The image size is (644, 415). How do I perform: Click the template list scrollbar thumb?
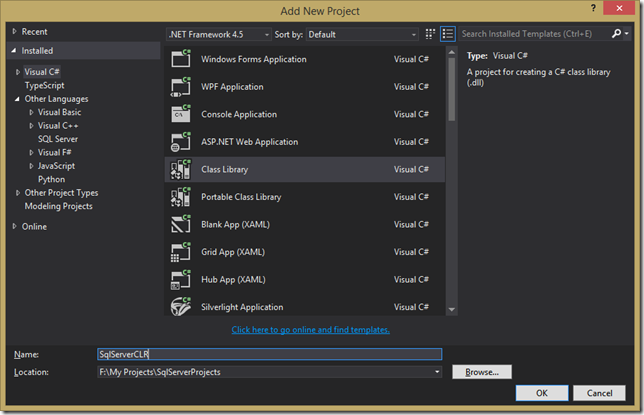[452, 89]
